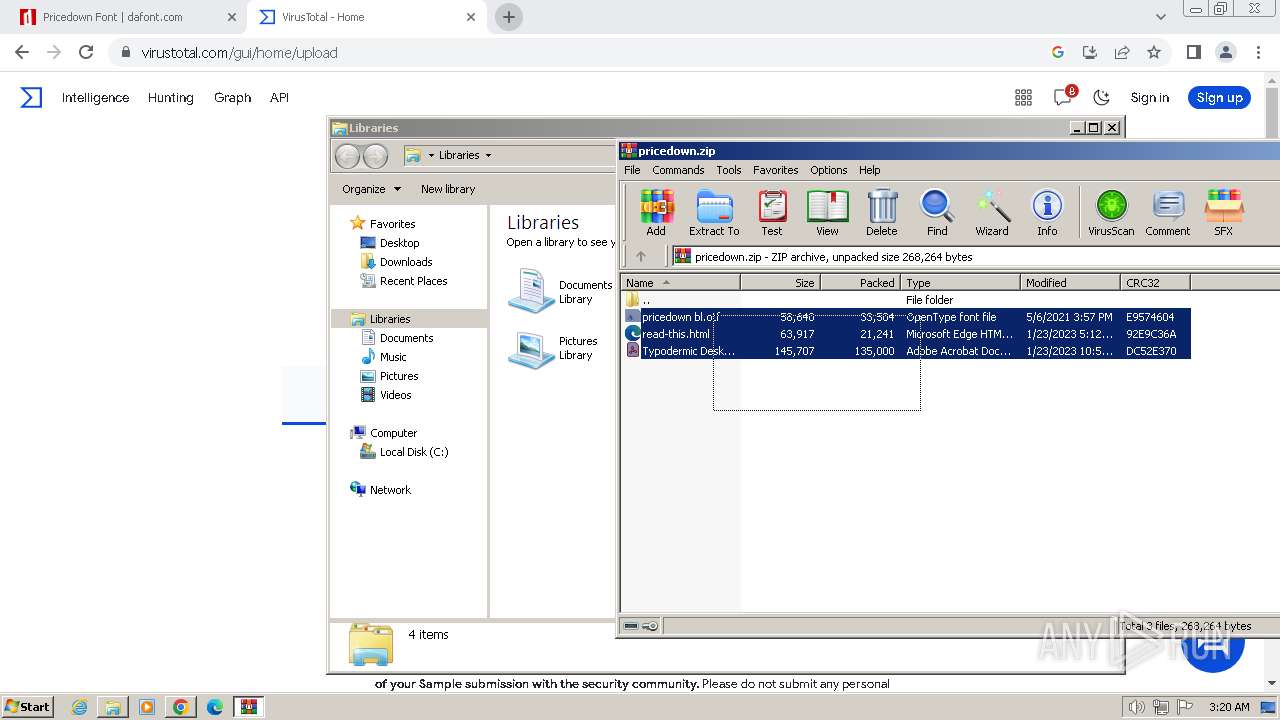Start VirusScan on the archive
Viewport: 1280px width, 720px height.
coord(1111,213)
